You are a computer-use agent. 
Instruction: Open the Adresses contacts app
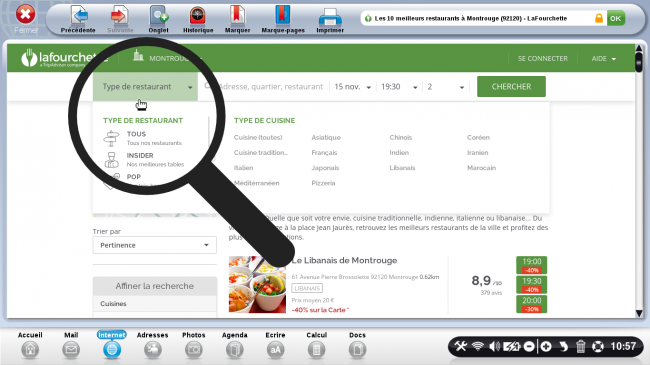click(153, 346)
